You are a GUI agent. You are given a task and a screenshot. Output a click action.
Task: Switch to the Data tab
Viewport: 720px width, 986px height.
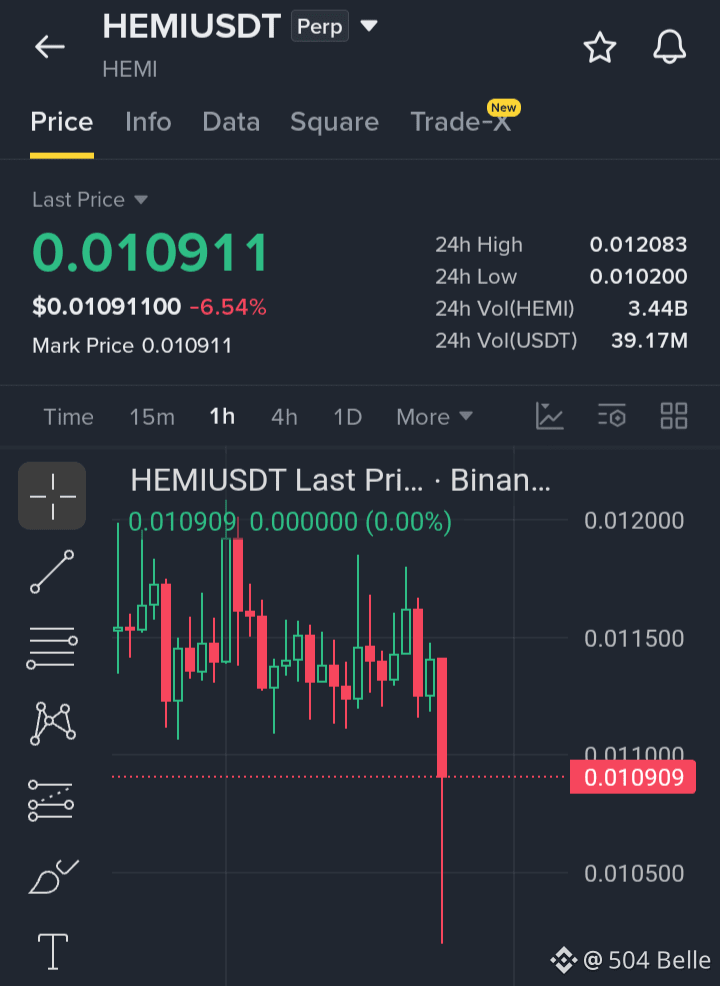click(x=231, y=122)
